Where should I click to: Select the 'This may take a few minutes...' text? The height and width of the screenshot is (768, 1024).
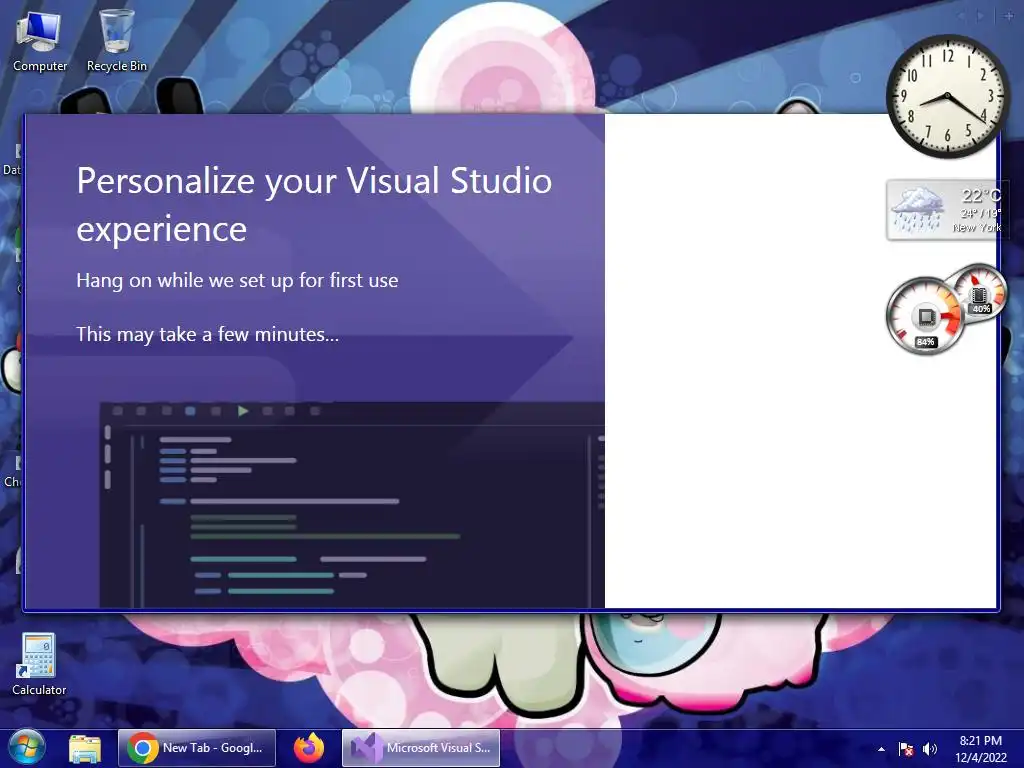coord(208,334)
